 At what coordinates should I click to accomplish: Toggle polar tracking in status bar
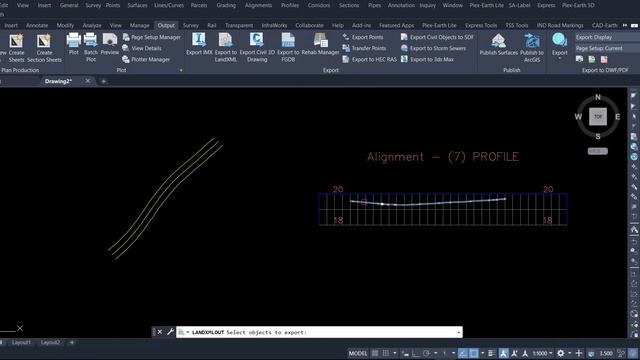pyautogui.click(x=427, y=353)
